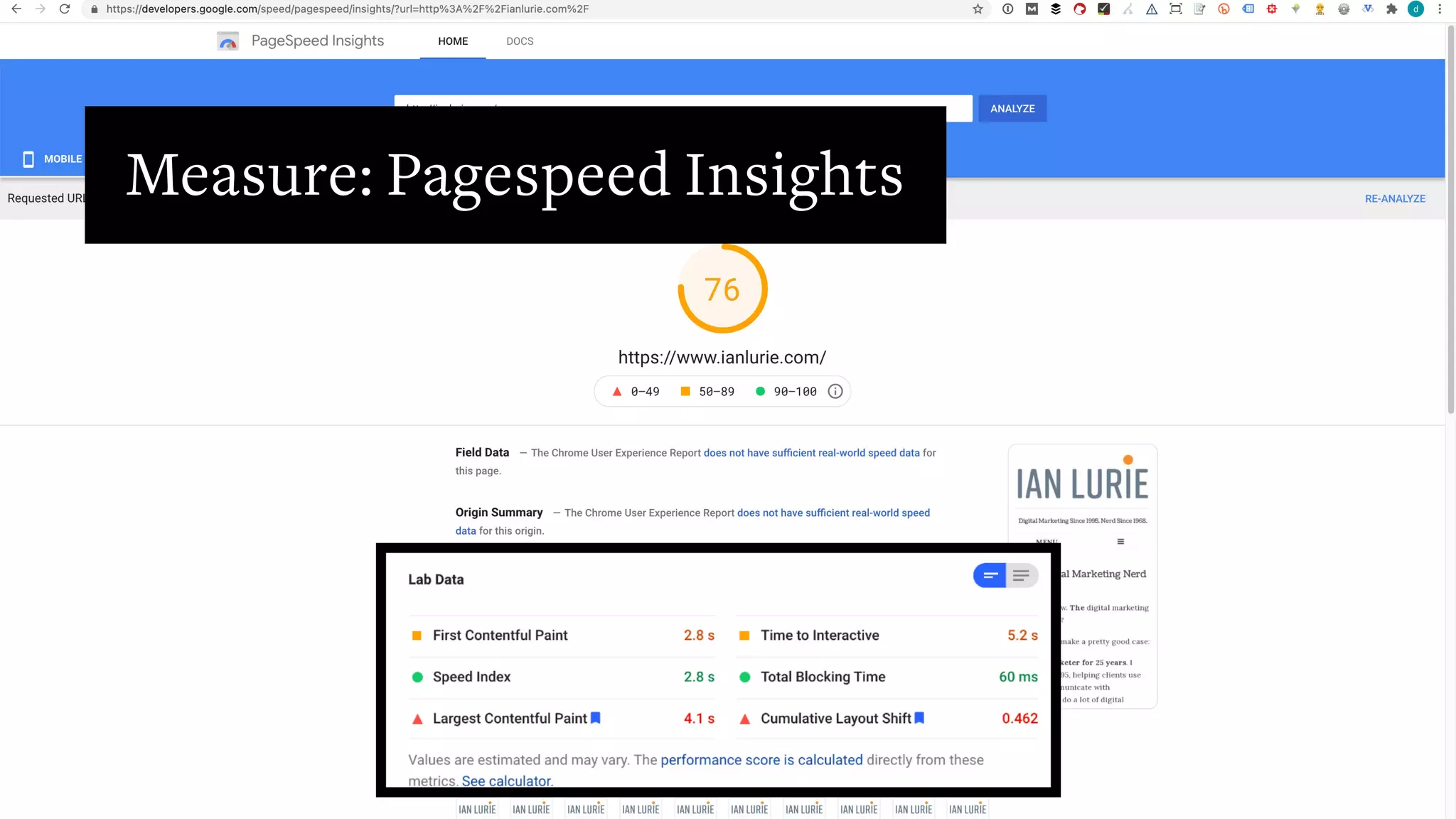
Task: Click the 0–49 red legend entry
Action: (x=636, y=392)
